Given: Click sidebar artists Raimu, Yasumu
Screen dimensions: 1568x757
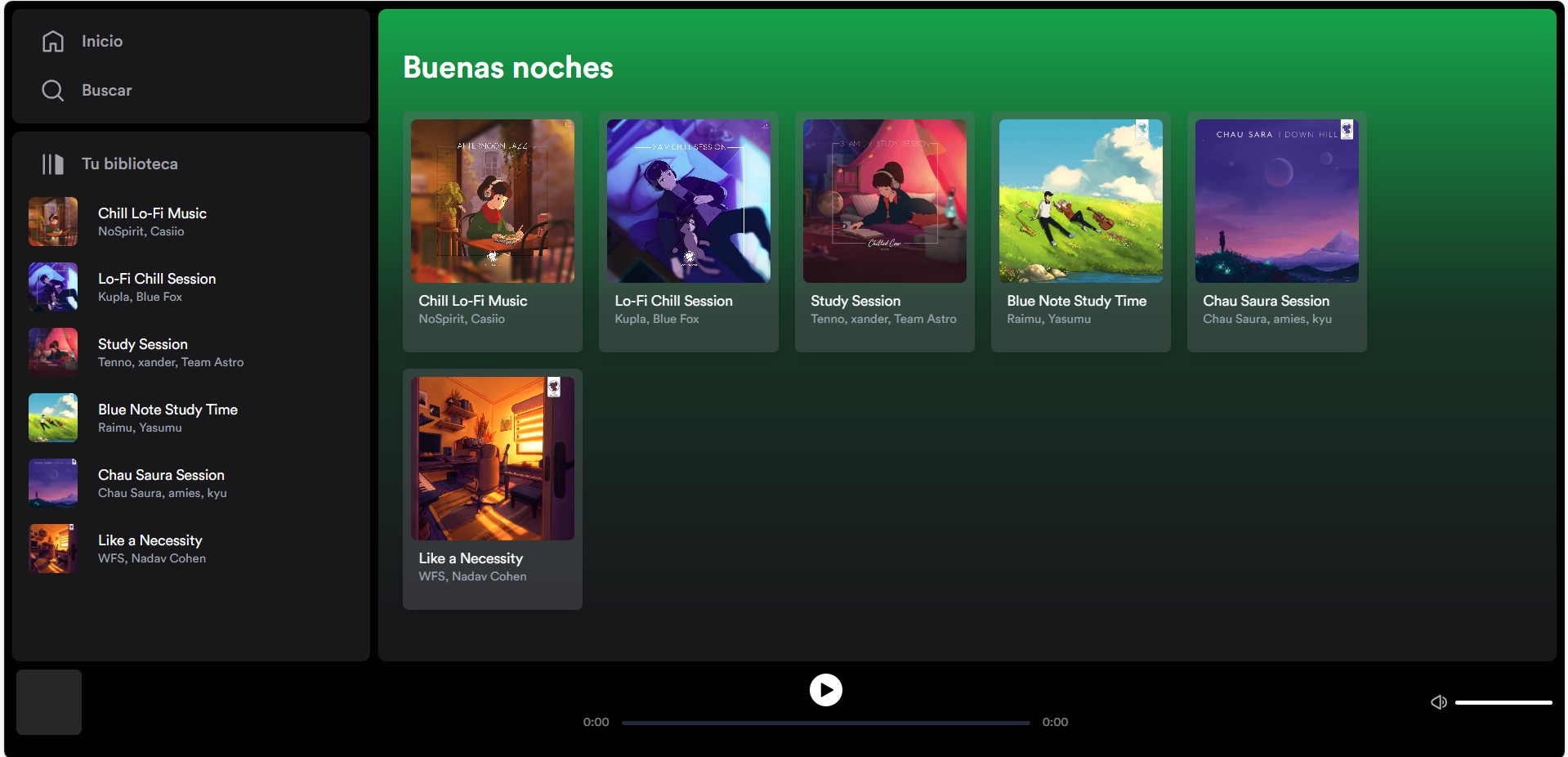Looking at the screenshot, I should click(140, 428).
